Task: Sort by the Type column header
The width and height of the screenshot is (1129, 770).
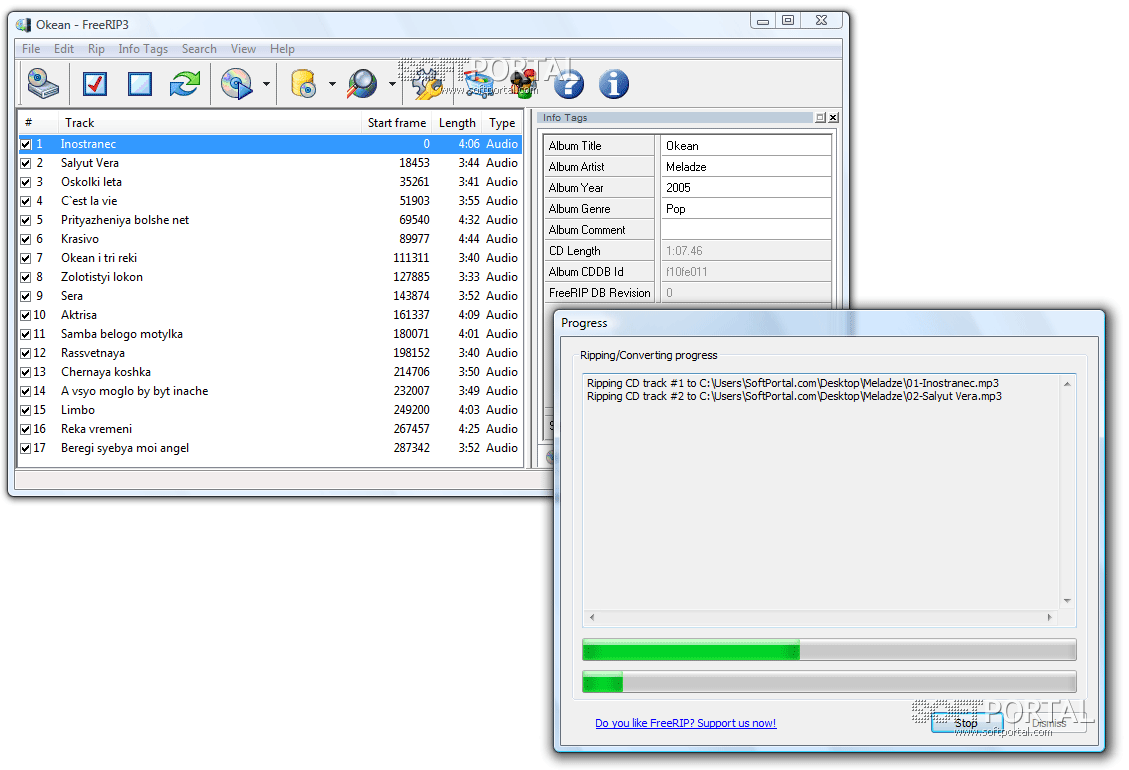Action: [x=502, y=122]
